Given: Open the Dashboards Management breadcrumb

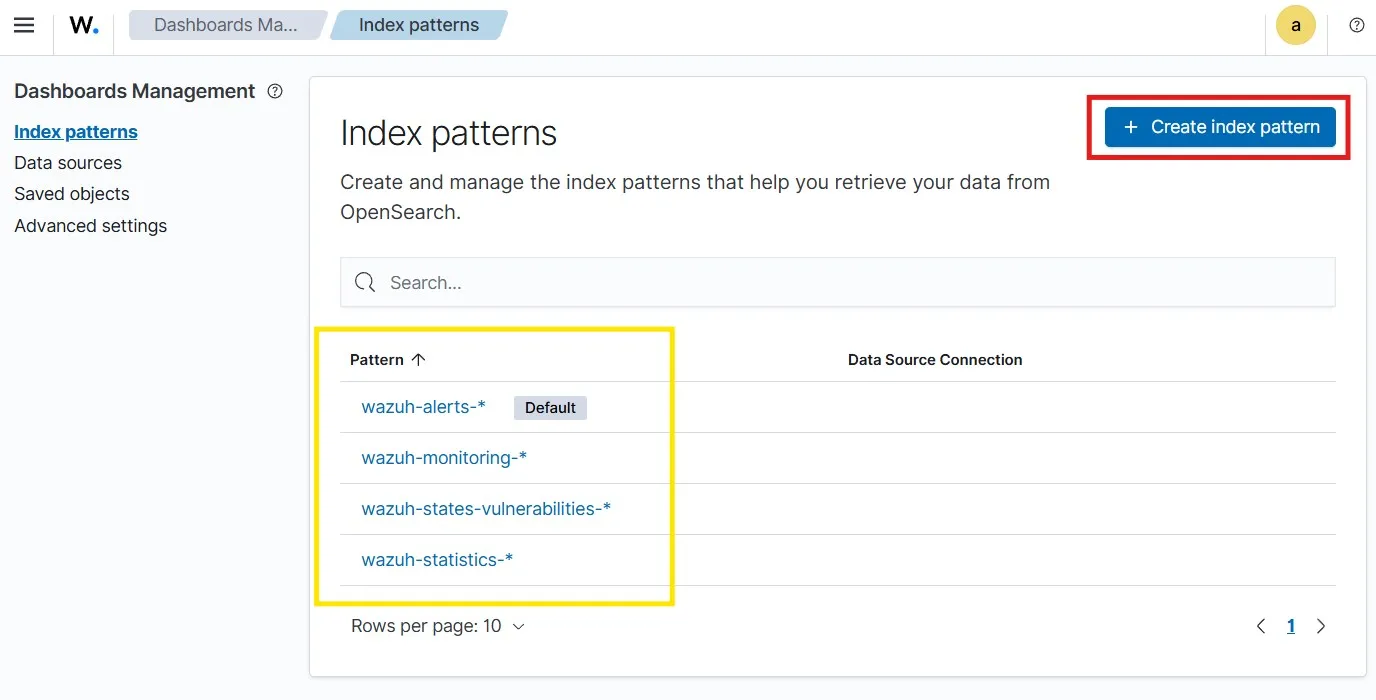Looking at the screenshot, I should (226, 25).
